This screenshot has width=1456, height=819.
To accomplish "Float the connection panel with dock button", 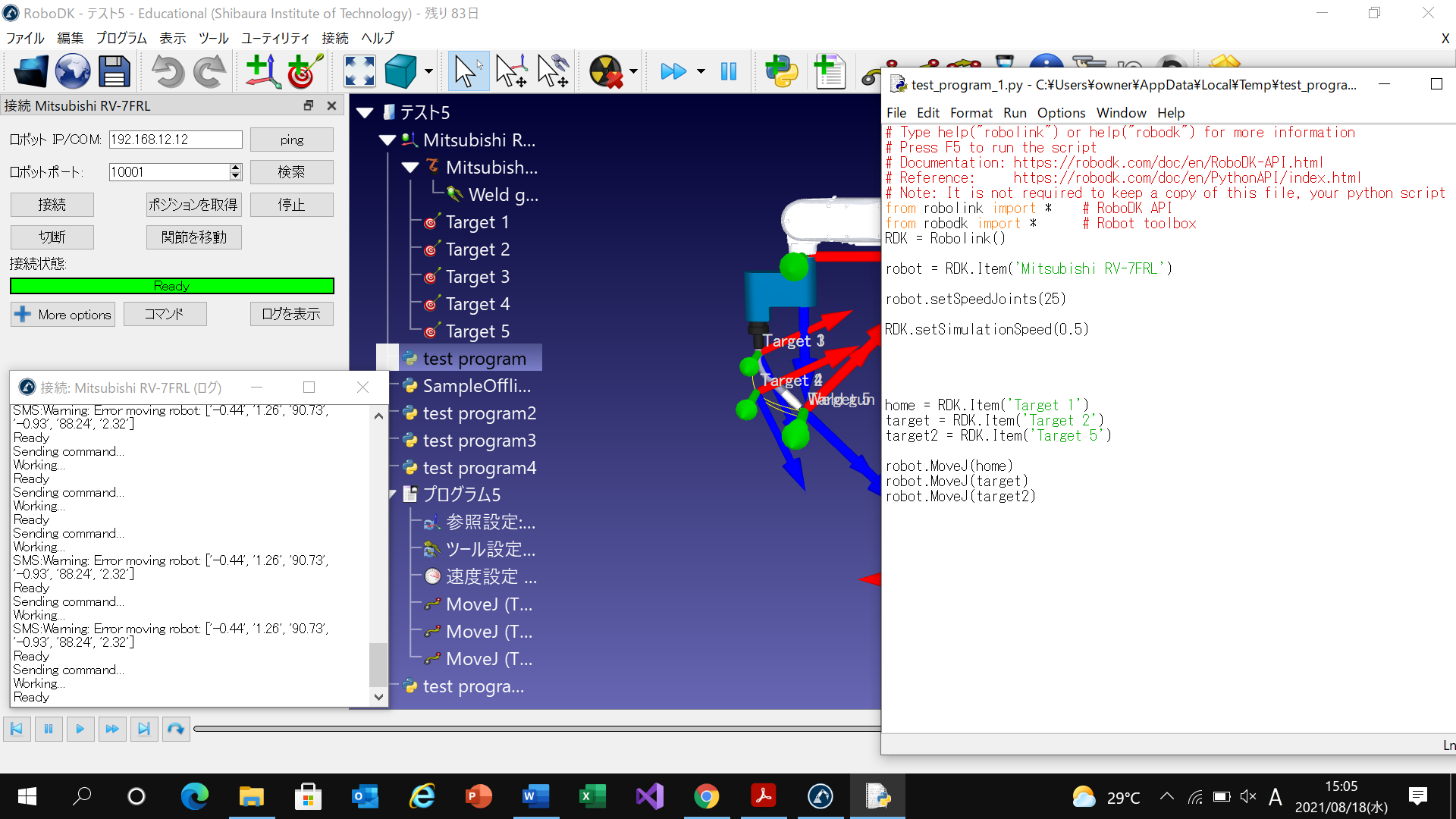I will [308, 105].
